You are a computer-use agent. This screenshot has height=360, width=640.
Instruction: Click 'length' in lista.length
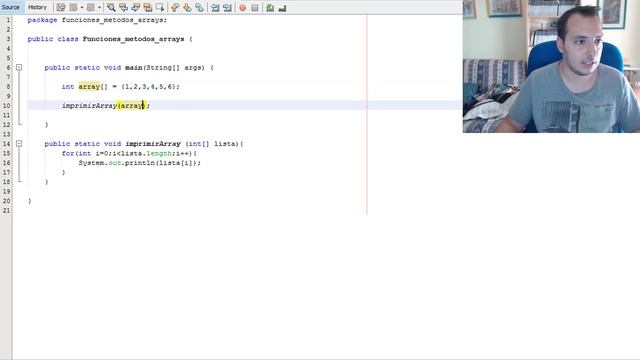point(159,153)
